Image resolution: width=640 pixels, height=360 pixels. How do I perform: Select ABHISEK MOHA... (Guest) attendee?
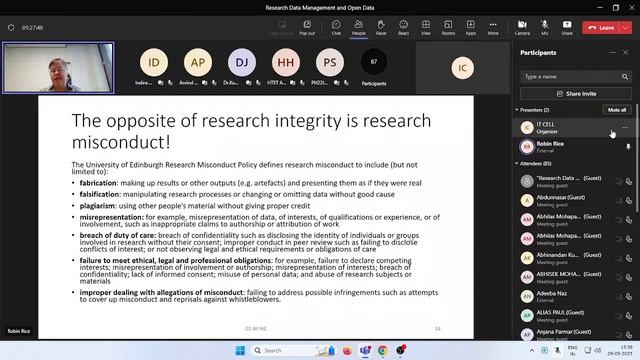575,277
